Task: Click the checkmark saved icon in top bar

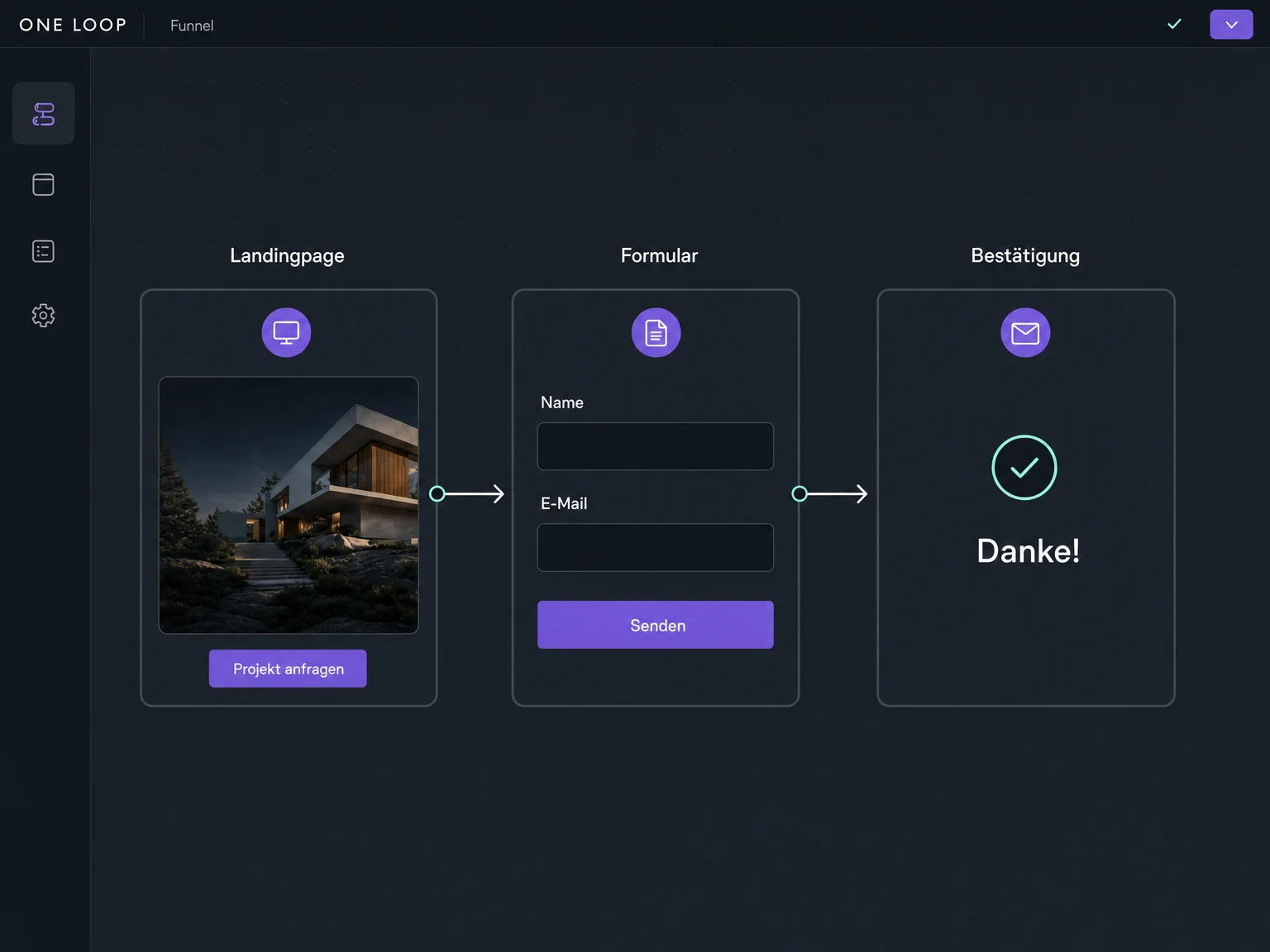Action: pos(1174,24)
